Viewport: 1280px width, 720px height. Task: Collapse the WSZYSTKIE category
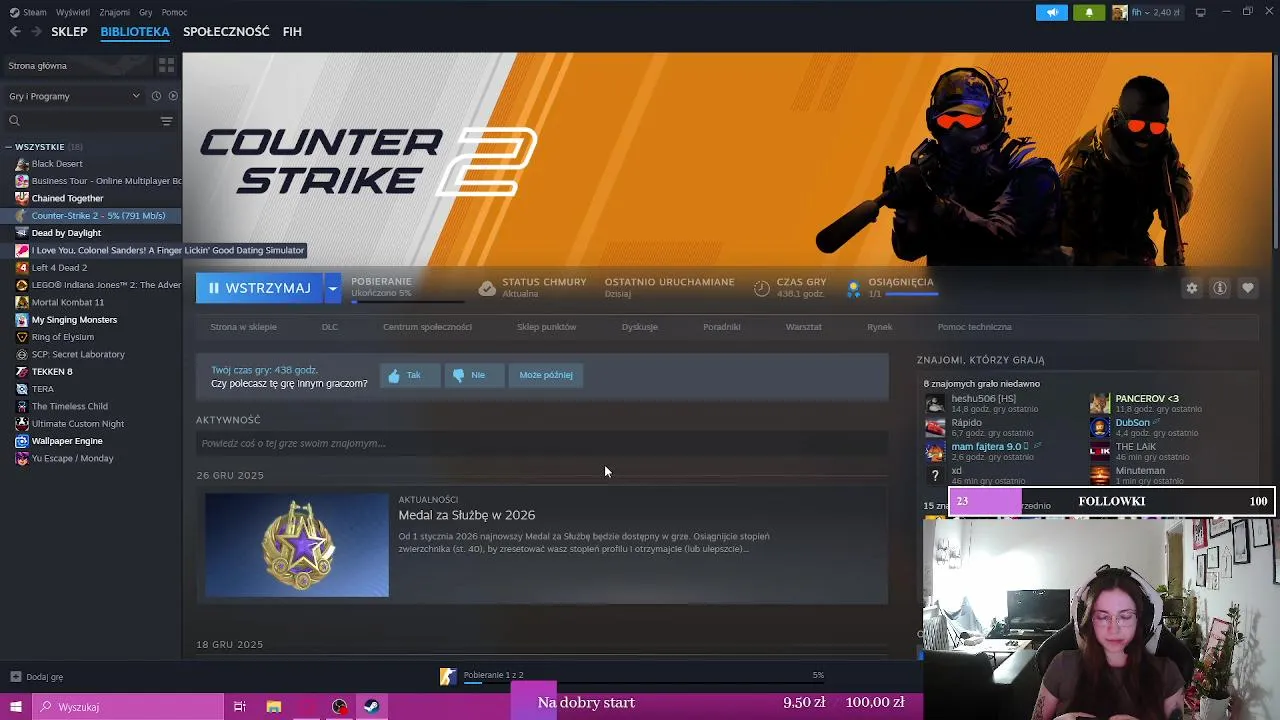pyautogui.click(x=9, y=147)
